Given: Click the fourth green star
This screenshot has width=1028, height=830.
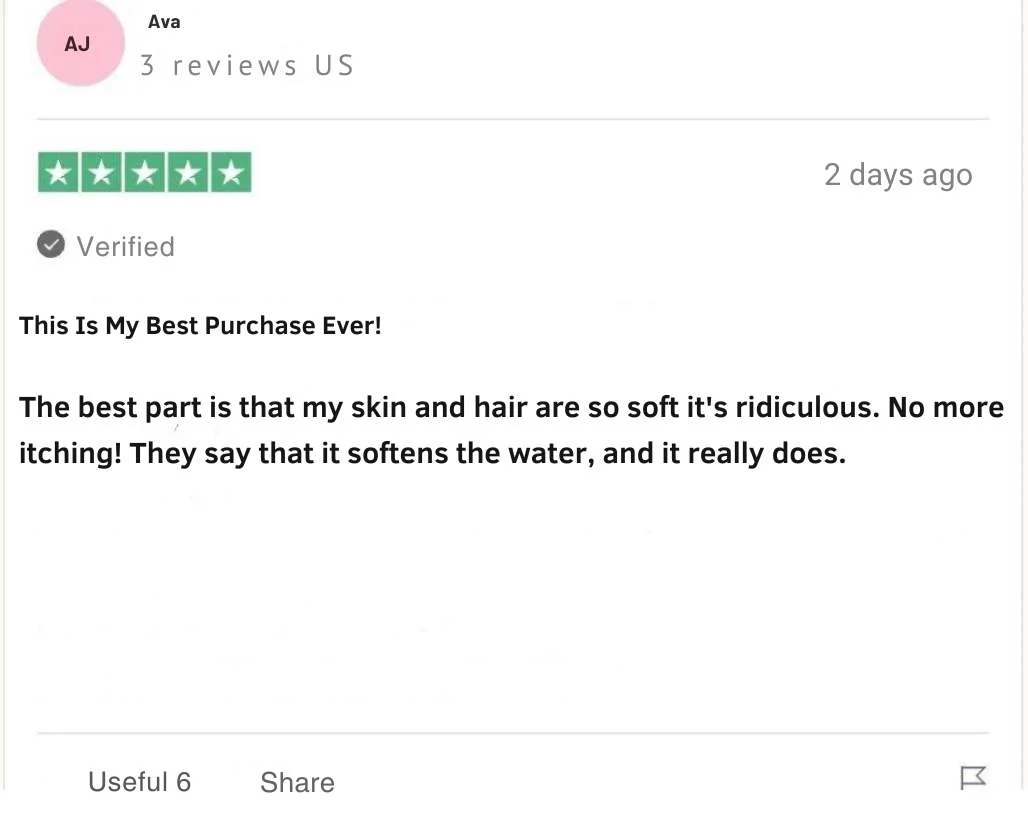Looking at the screenshot, I should (188, 172).
